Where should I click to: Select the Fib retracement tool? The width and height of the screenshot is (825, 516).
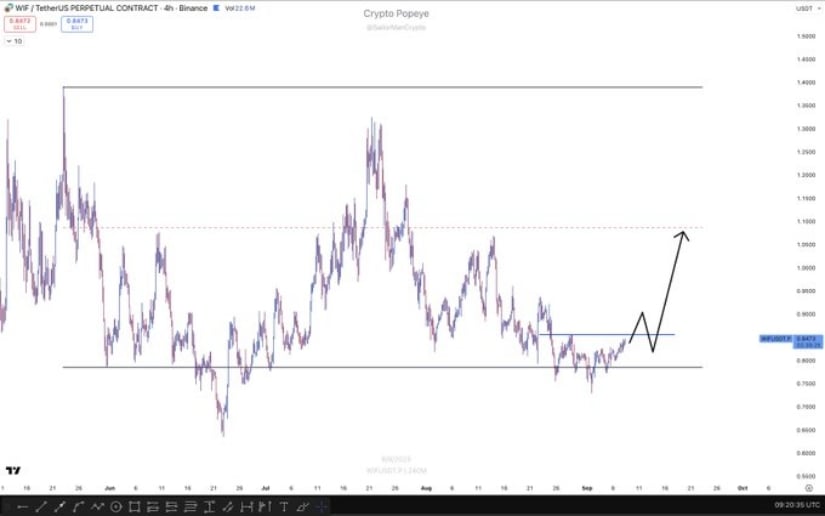[190, 507]
